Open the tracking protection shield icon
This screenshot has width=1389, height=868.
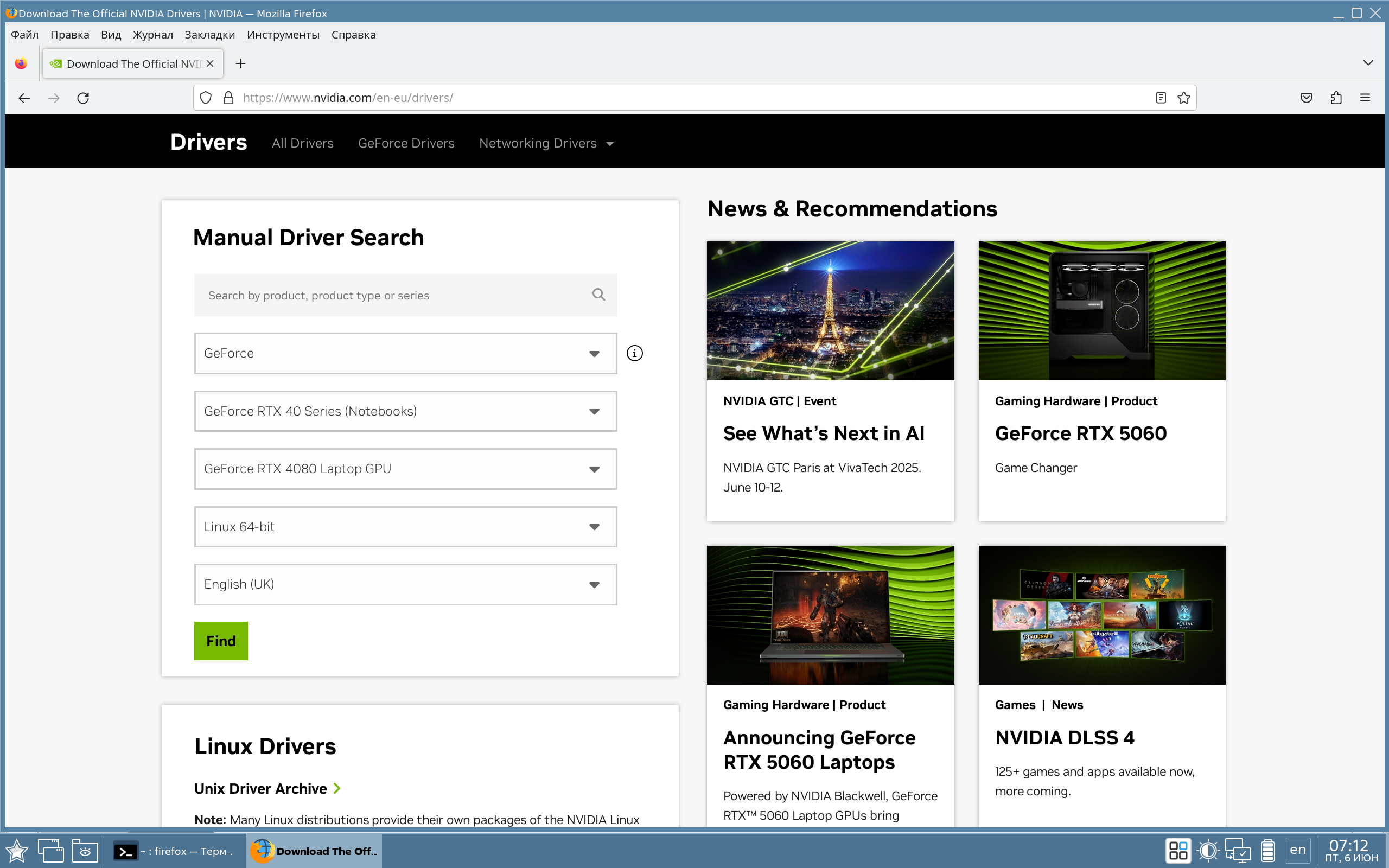[x=206, y=98]
